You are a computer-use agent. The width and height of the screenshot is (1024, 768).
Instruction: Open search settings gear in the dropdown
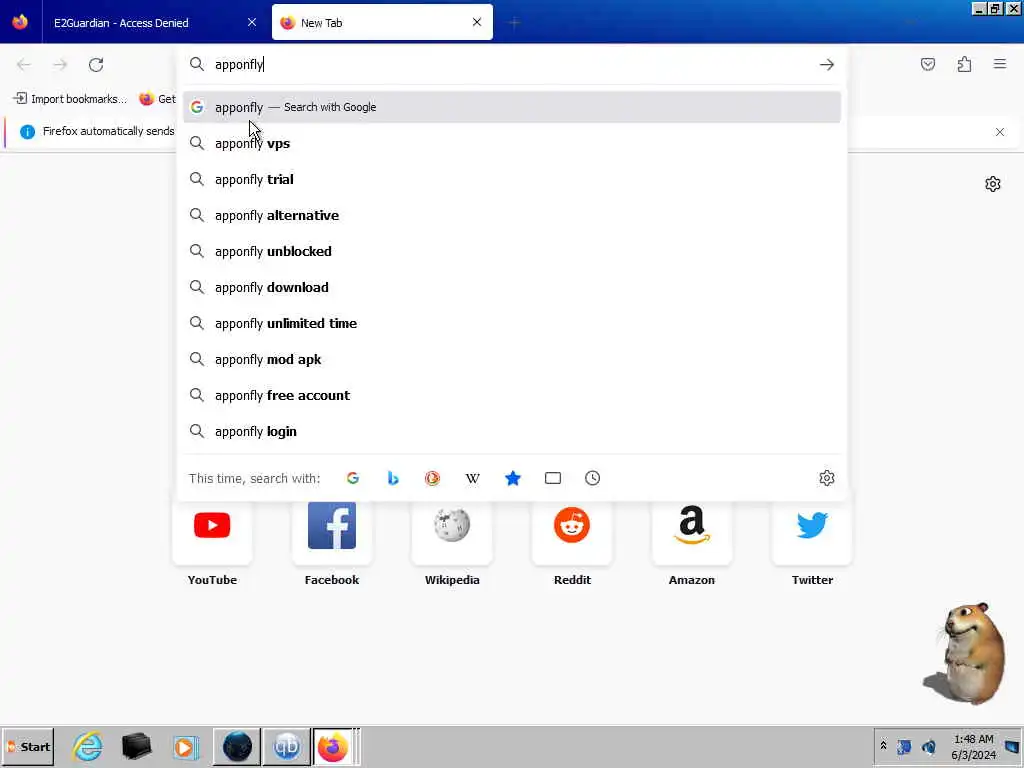tap(827, 478)
